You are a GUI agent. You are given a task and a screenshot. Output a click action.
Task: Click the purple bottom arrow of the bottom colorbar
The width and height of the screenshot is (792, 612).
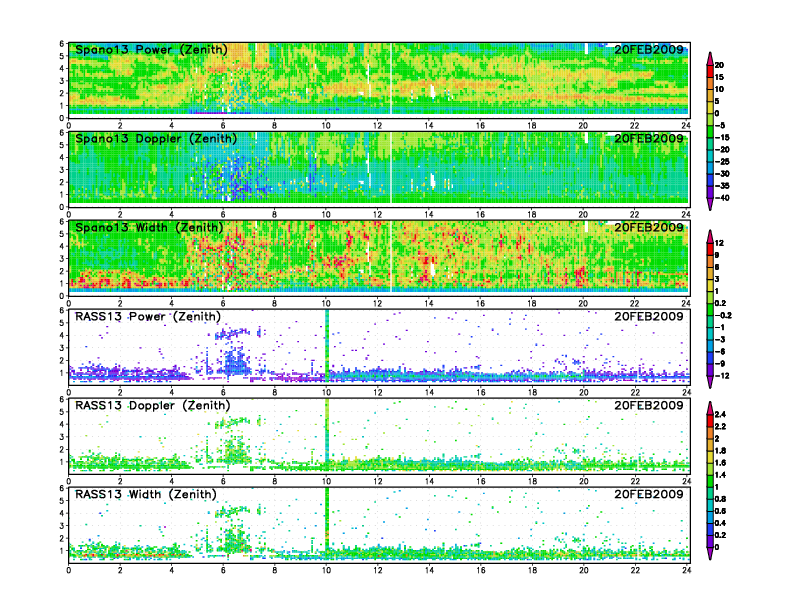coord(710,553)
